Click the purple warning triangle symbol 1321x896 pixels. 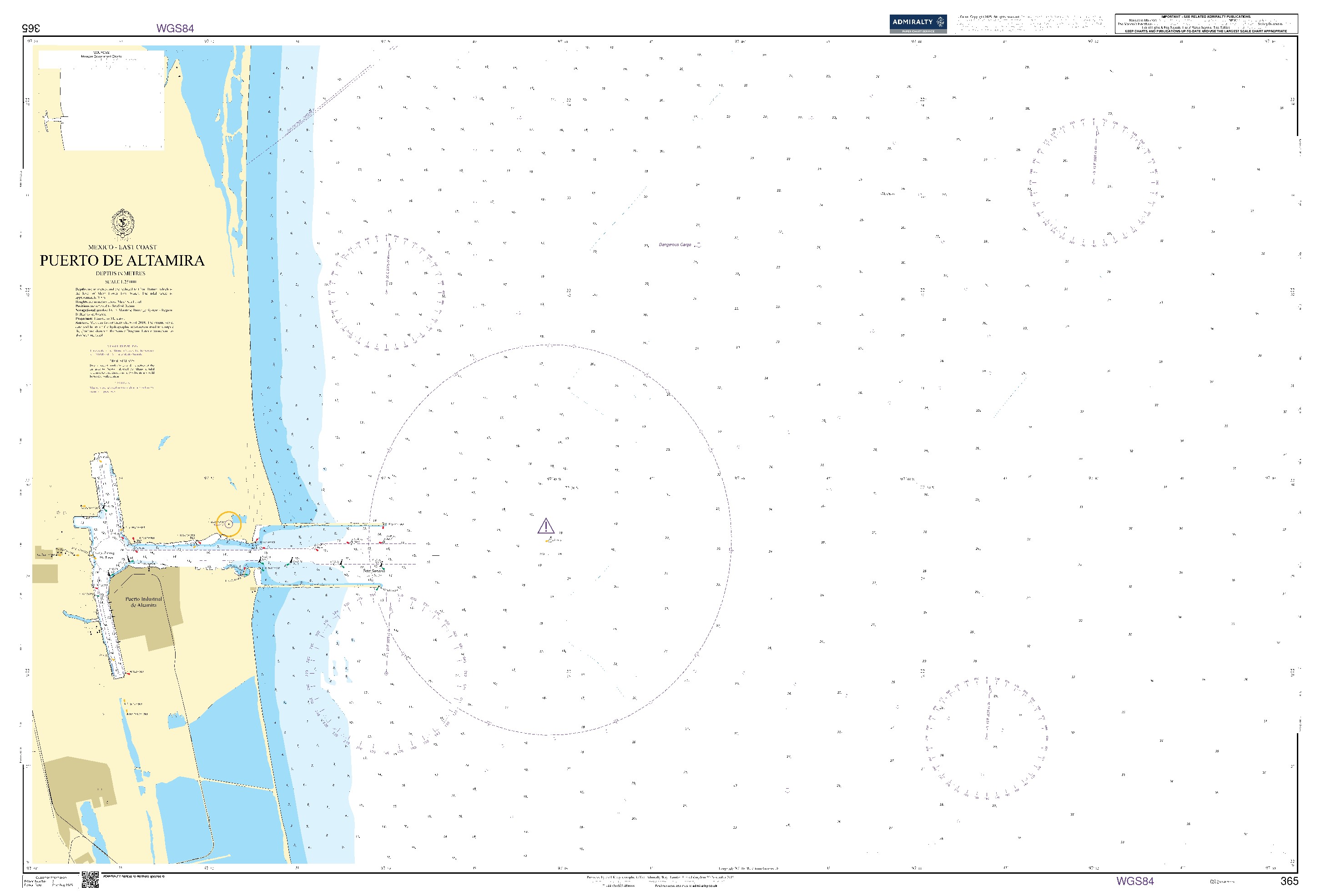[x=546, y=526]
